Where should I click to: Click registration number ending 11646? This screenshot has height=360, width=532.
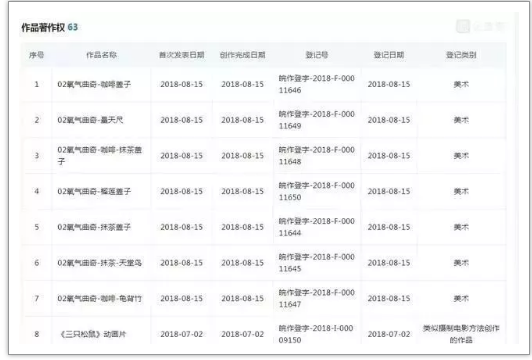[x=317, y=84]
